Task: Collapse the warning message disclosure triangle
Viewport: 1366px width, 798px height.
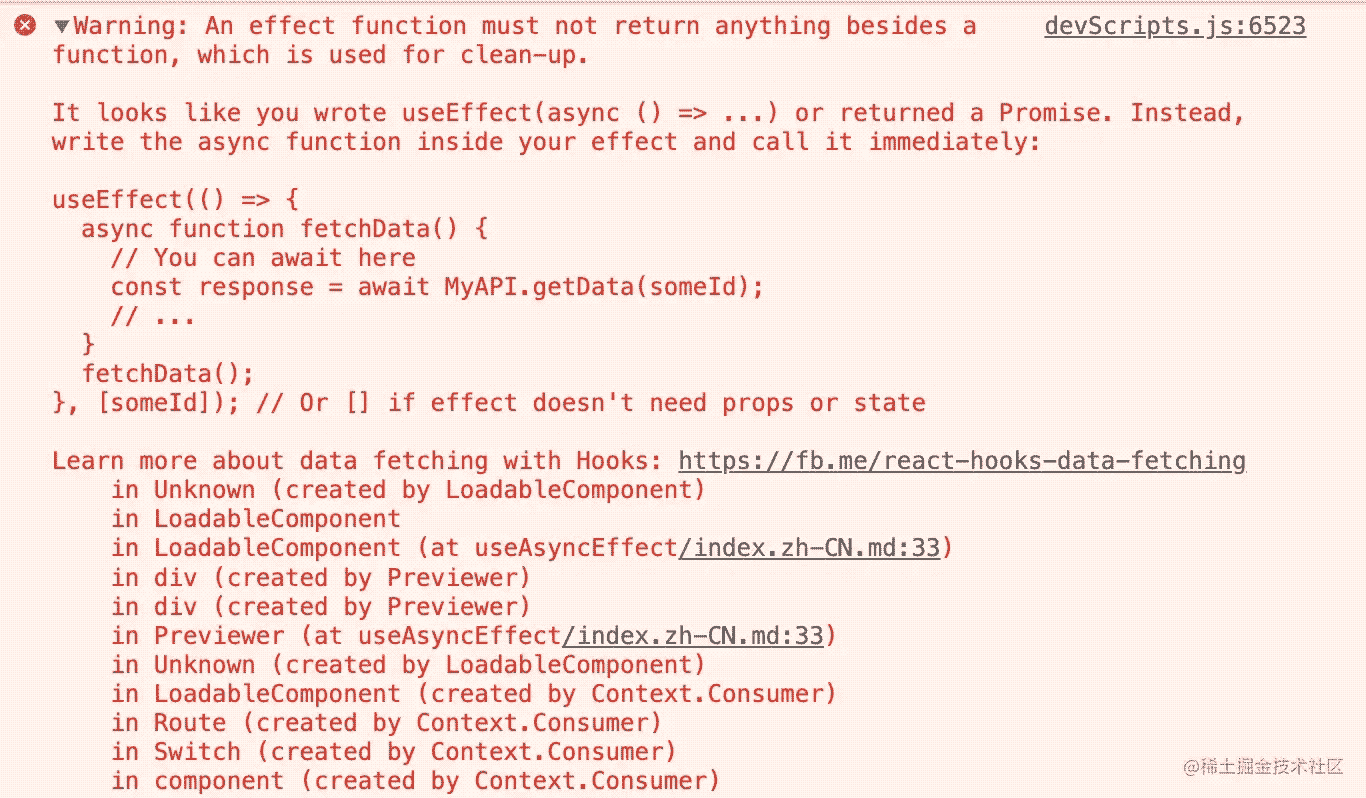Action: pyautogui.click(x=62, y=27)
